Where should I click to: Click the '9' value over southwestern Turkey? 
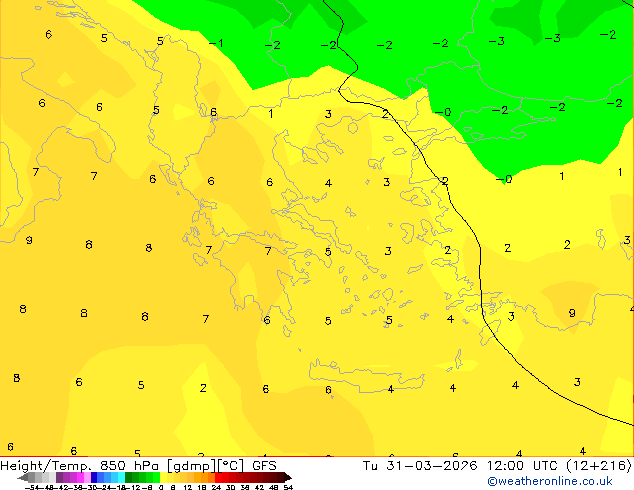click(572, 313)
